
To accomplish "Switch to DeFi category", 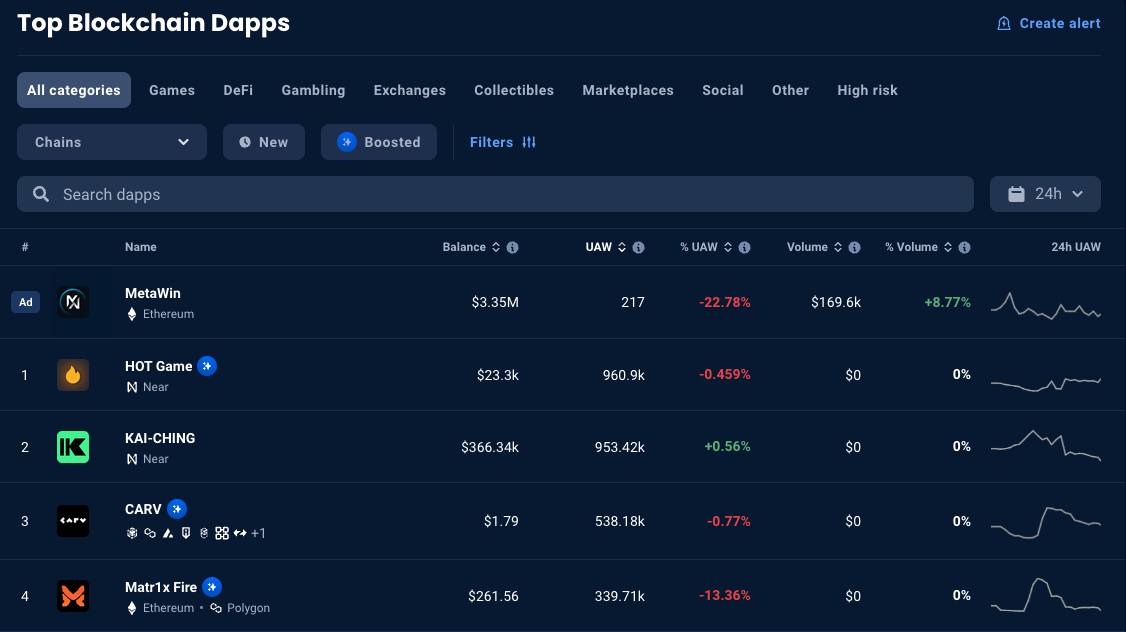I will click(238, 90).
